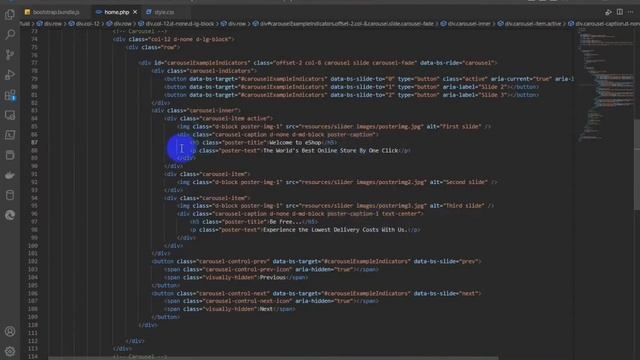Click the 'carousel-control-next' class value on line 106
The image size is (640, 360).
coord(233,293)
